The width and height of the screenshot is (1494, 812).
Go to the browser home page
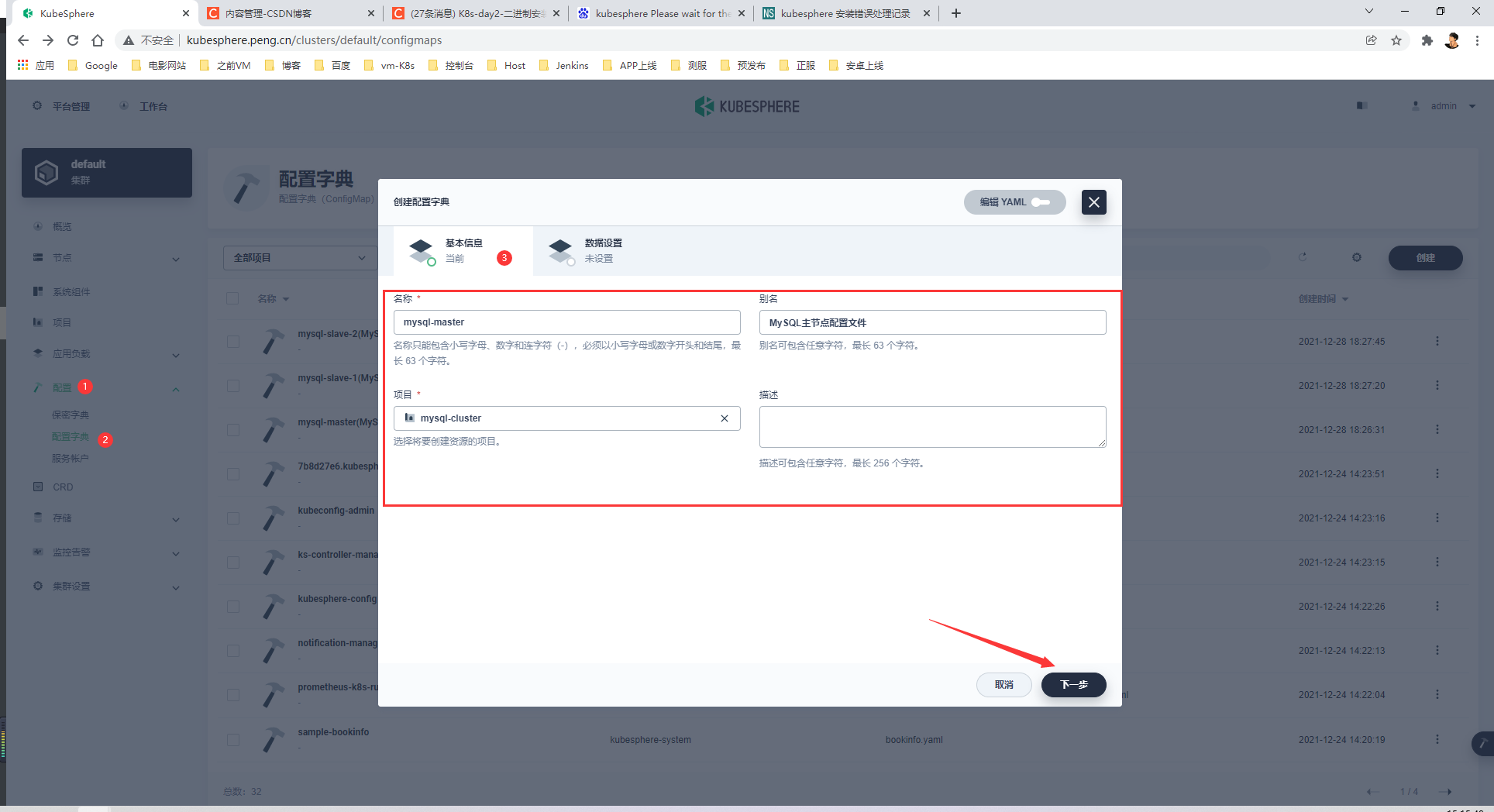tap(98, 40)
